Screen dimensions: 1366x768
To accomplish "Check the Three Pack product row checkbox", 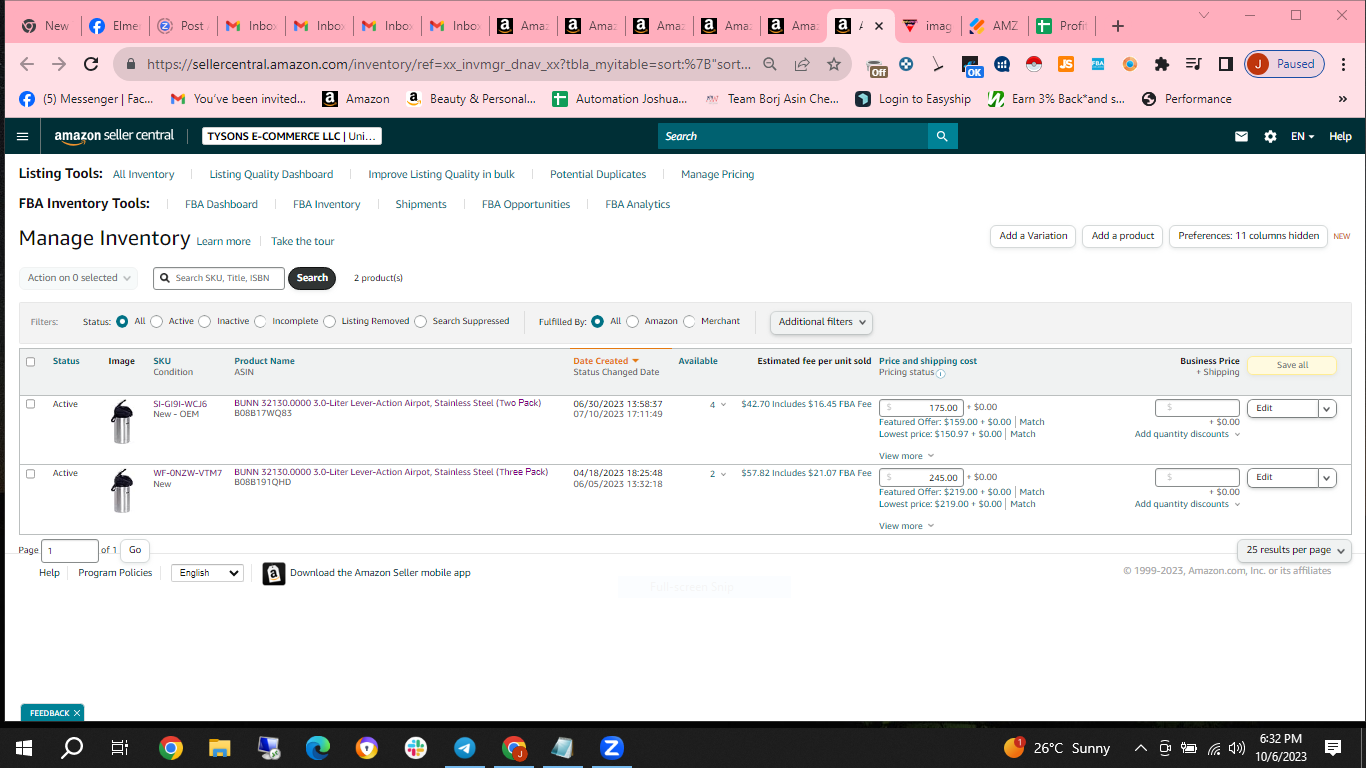I will pos(30,474).
